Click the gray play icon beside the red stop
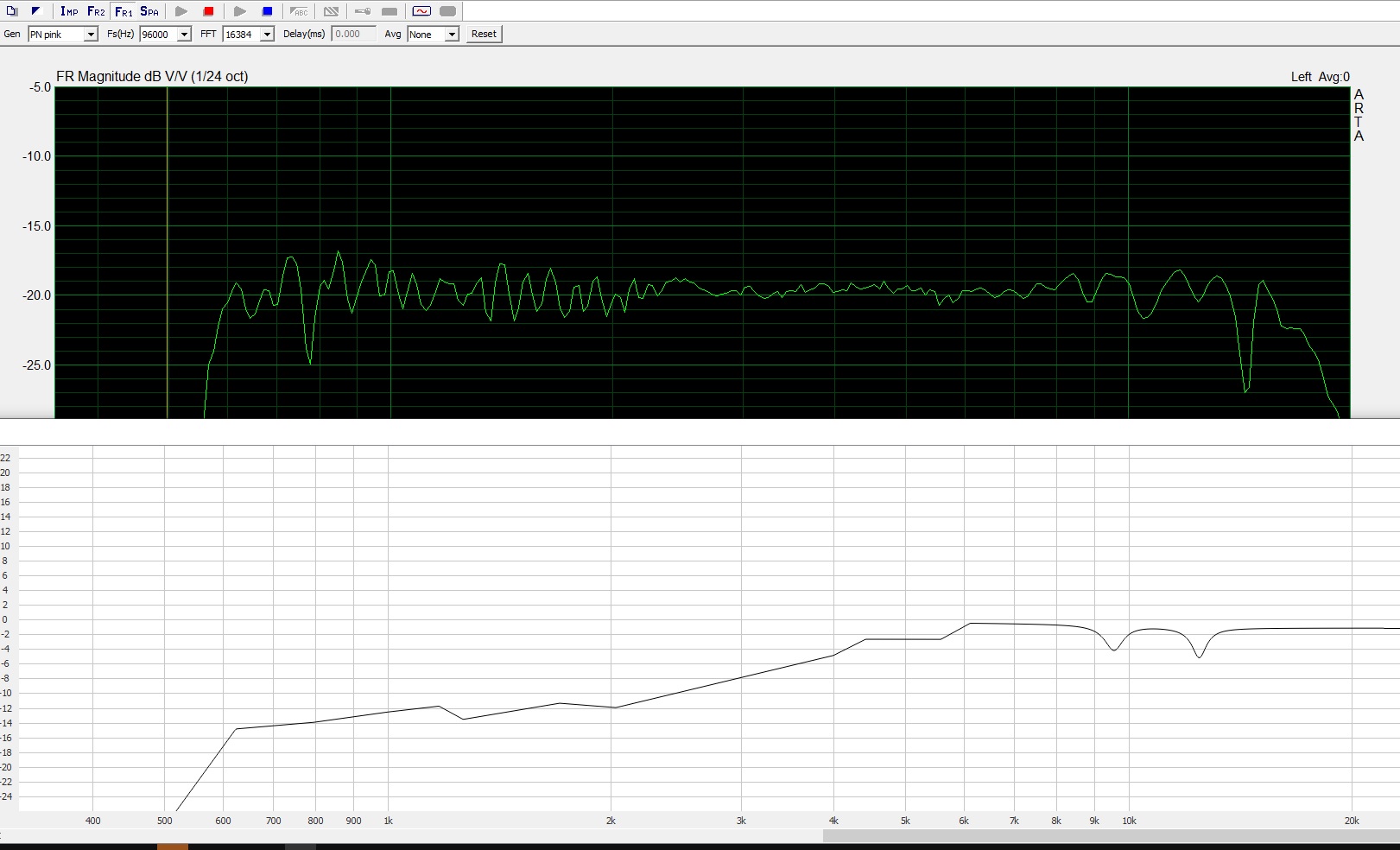1400x850 pixels. (x=181, y=11)
